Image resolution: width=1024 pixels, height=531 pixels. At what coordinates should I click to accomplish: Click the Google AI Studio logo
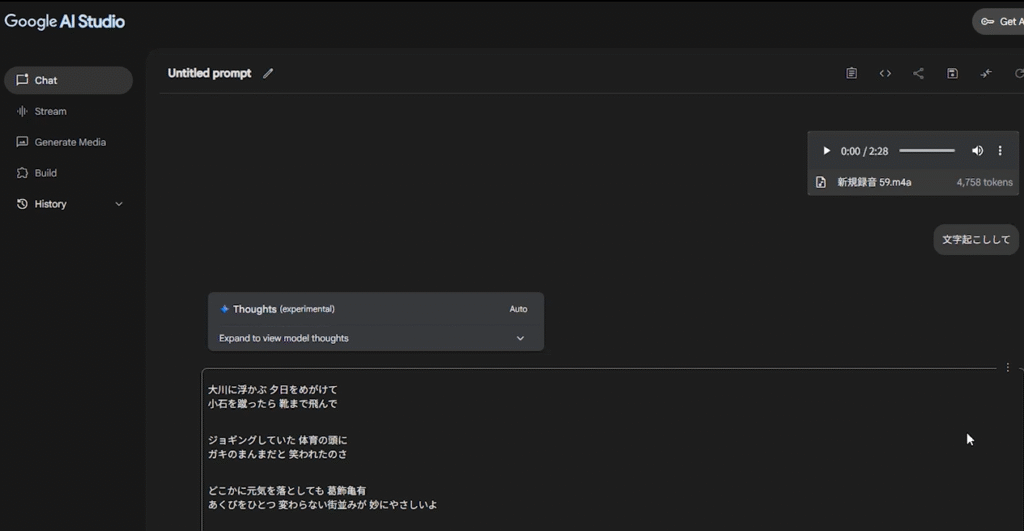(64, 22)
